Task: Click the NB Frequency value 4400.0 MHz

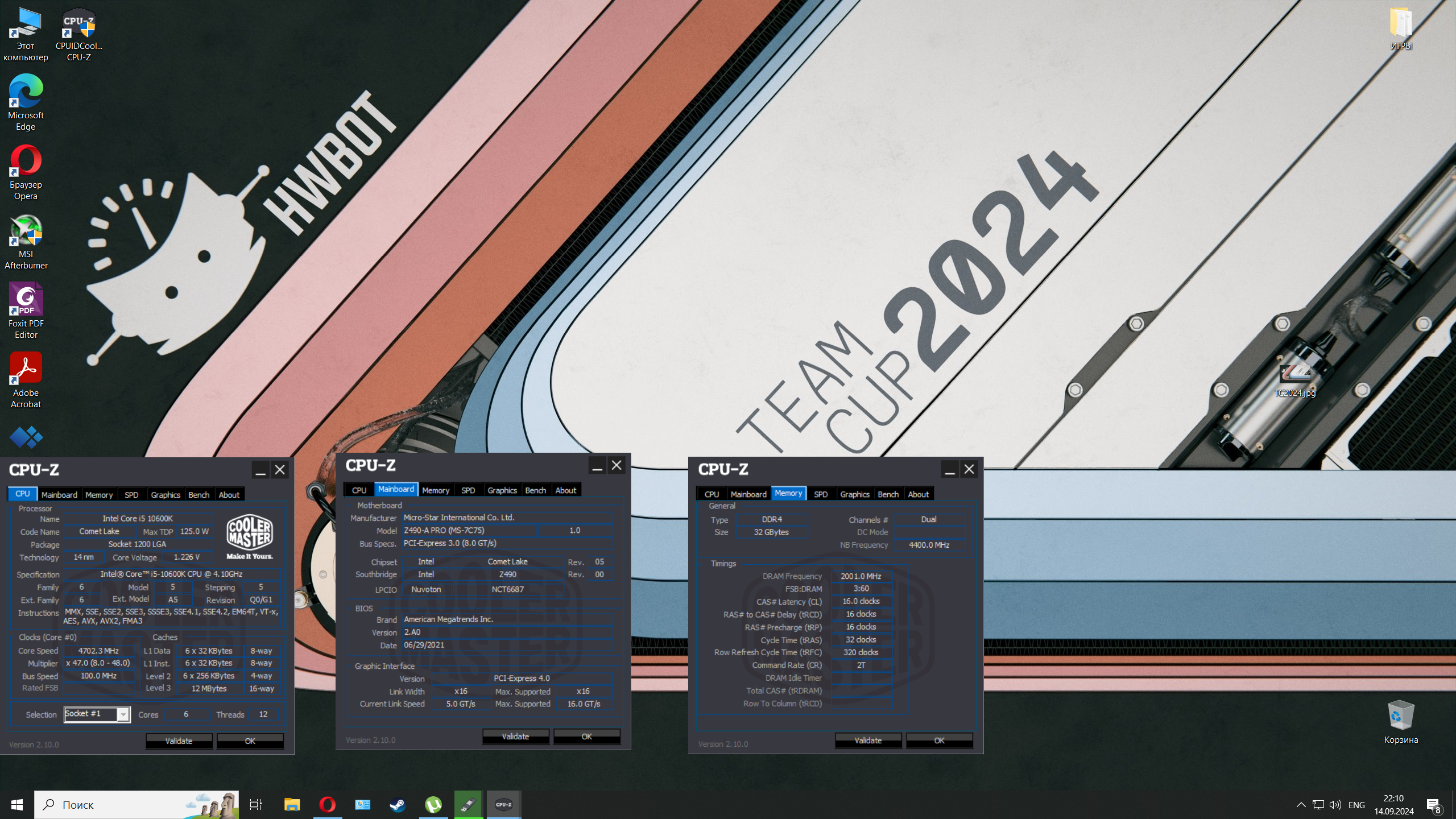Action: tap(929, 544)
